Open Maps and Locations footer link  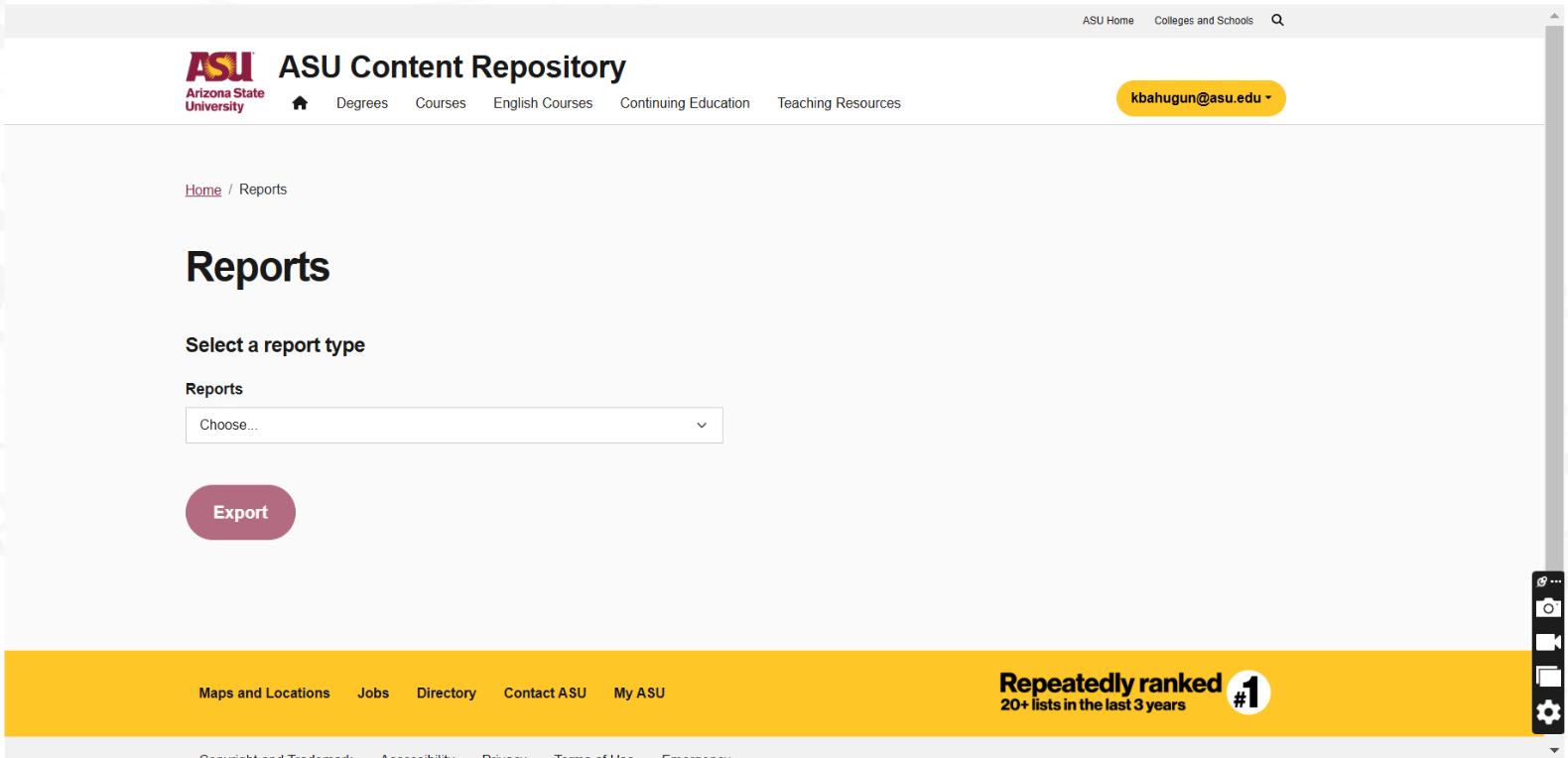pos(264,693)
